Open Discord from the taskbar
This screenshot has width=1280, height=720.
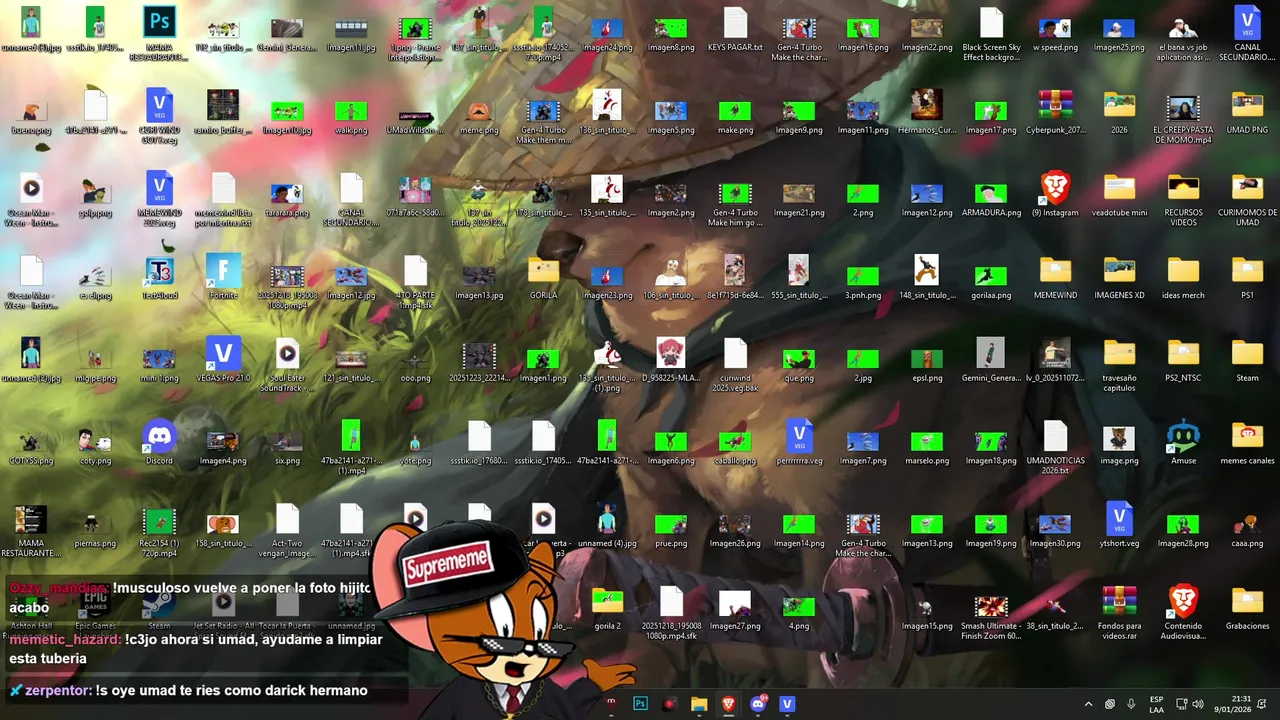758,704
